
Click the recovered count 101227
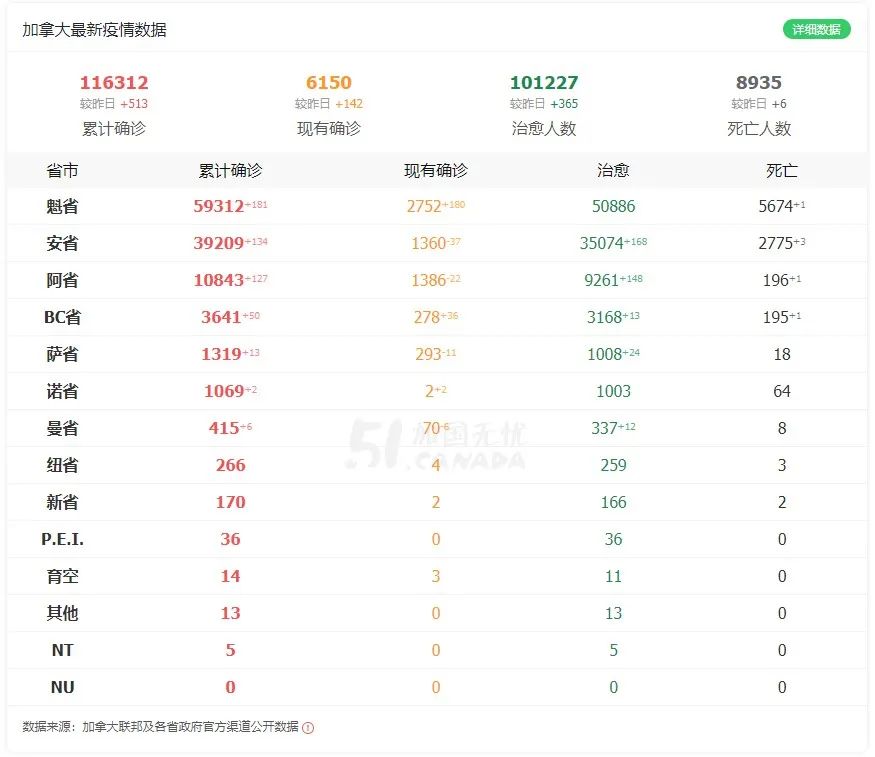click(x=544, y=83)
